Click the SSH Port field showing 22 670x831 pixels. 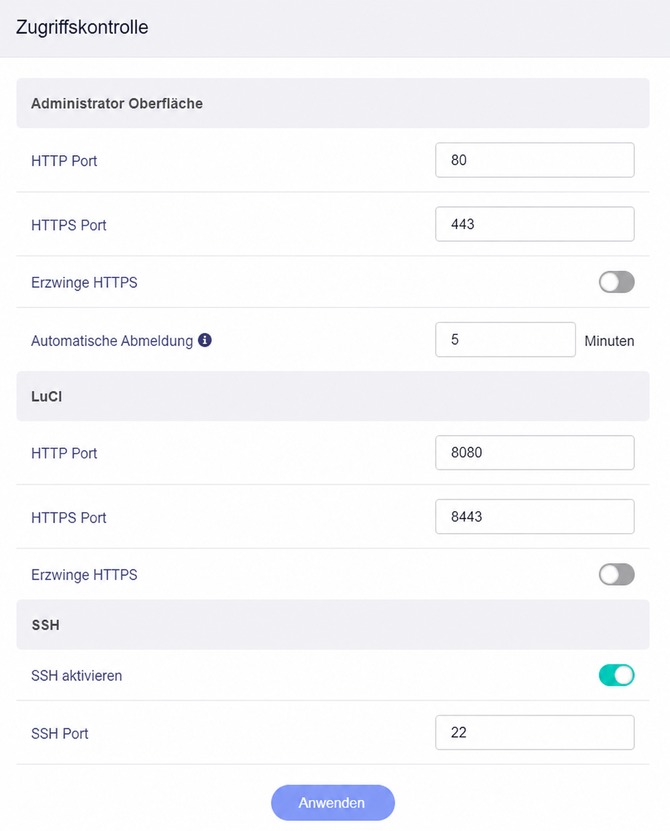(535, 732)
